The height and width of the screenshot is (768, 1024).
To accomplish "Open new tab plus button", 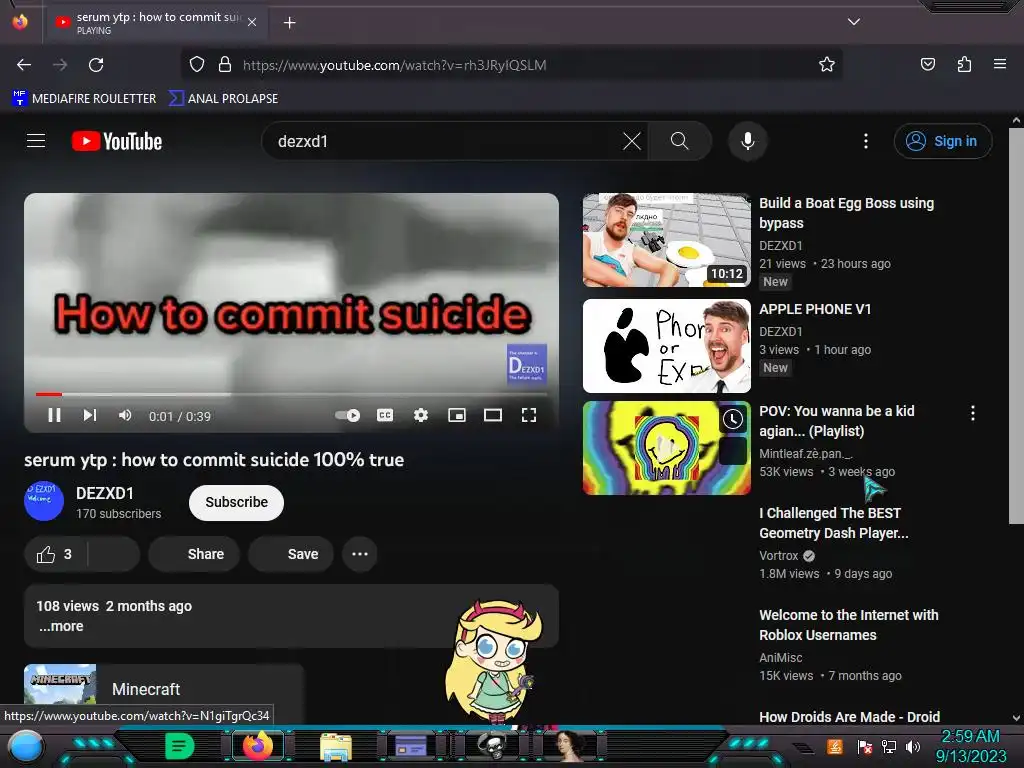I will (290, 23).
